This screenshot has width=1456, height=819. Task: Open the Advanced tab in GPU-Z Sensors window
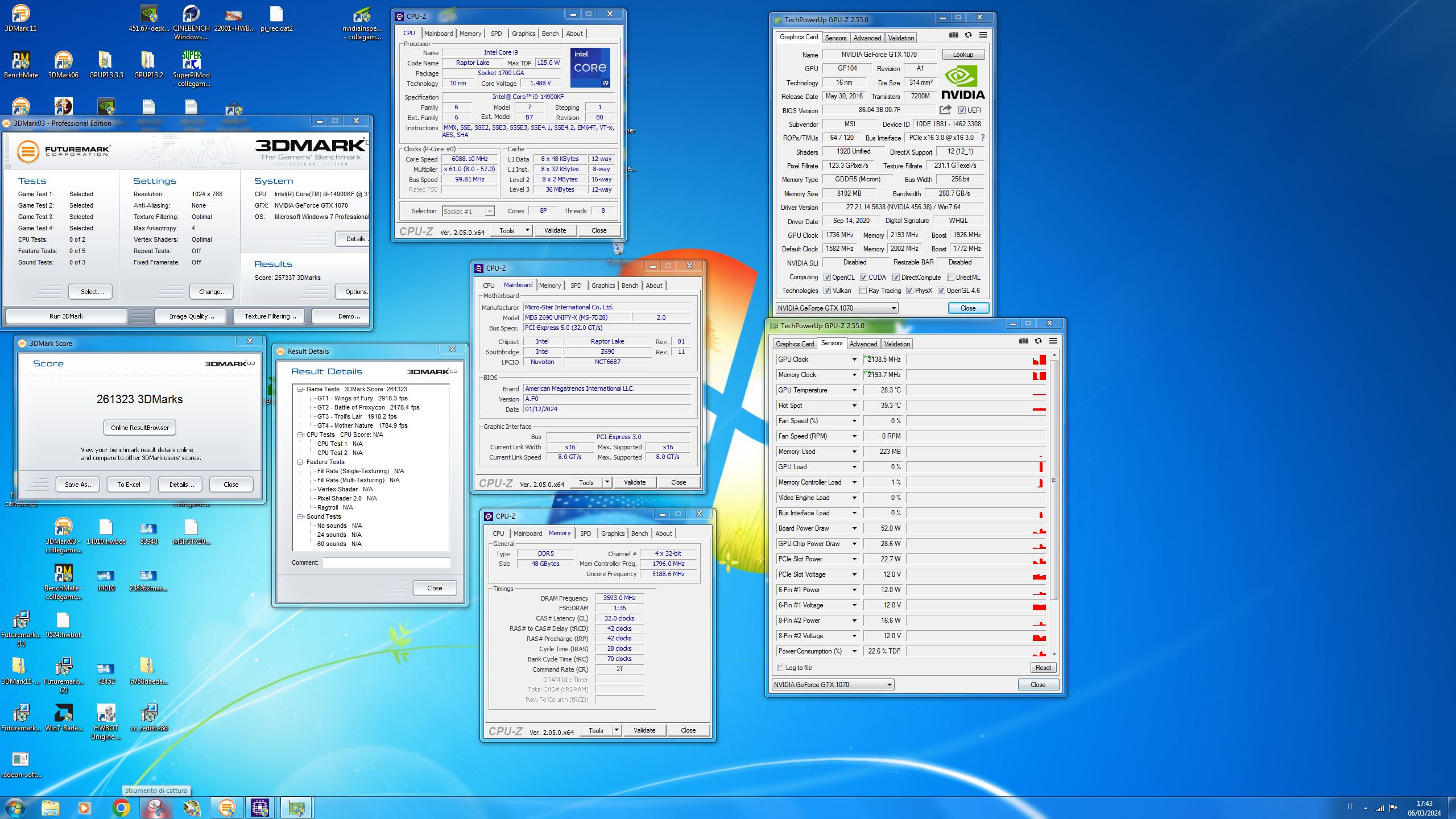[863, 344]
